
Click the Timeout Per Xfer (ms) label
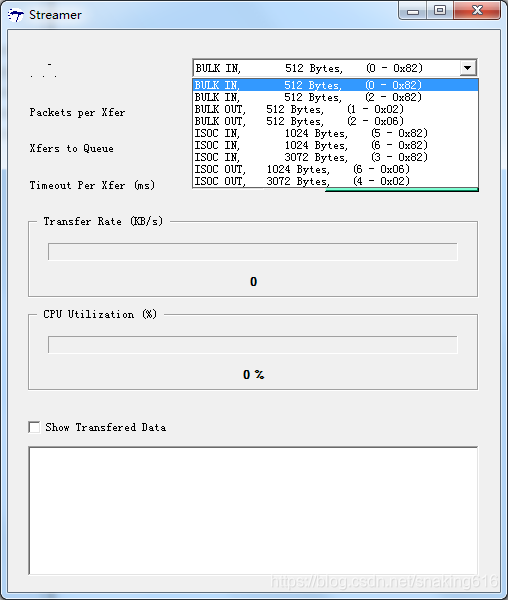[92, 185]
